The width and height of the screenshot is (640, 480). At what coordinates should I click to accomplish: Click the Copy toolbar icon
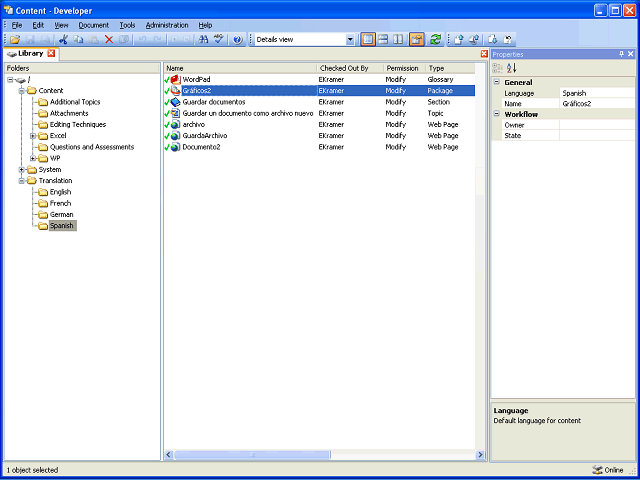(x=78, y=40)
